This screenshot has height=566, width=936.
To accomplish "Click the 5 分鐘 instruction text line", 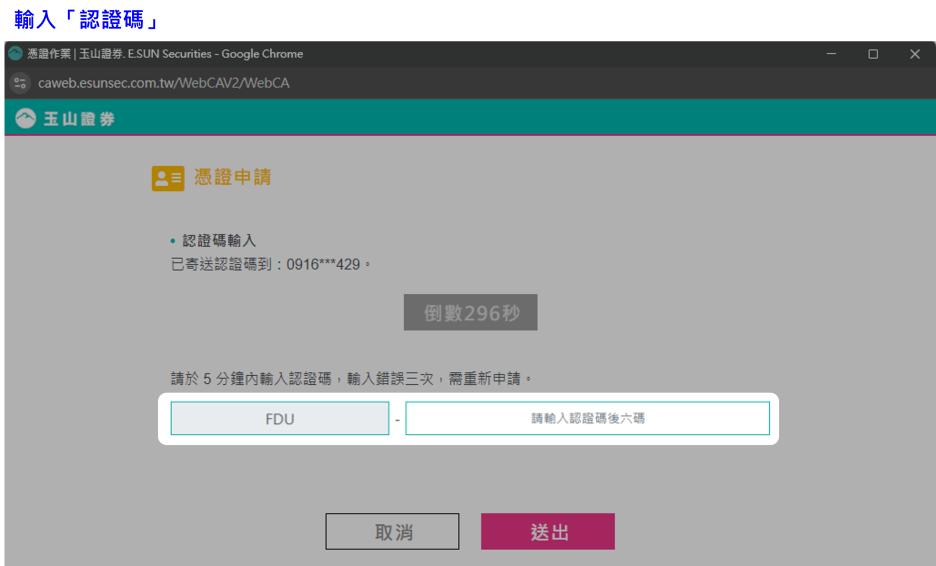I will pyautogui.click(x=352, y=379).
